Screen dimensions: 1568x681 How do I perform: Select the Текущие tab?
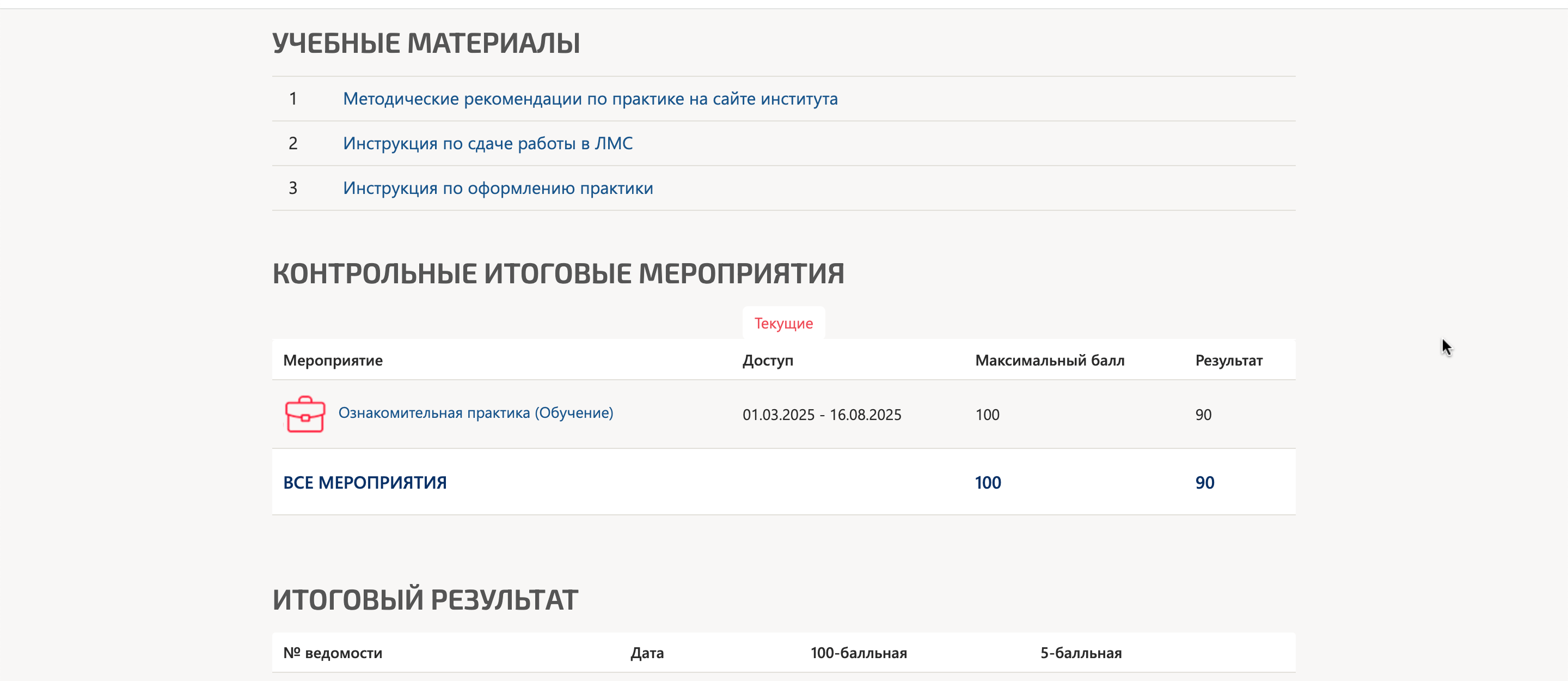[783, 324]
